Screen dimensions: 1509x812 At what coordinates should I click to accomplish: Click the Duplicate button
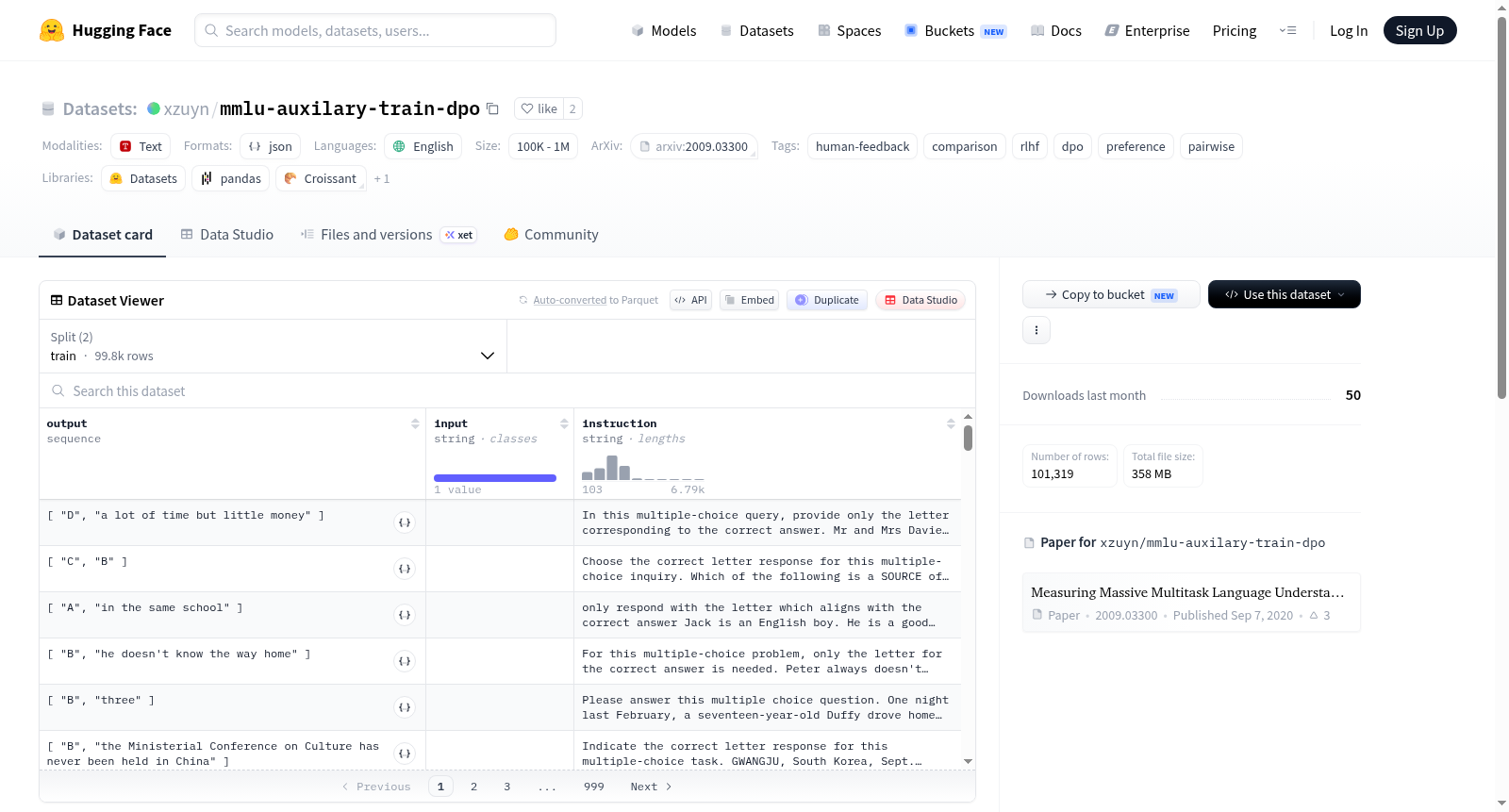tap(827, 300)
